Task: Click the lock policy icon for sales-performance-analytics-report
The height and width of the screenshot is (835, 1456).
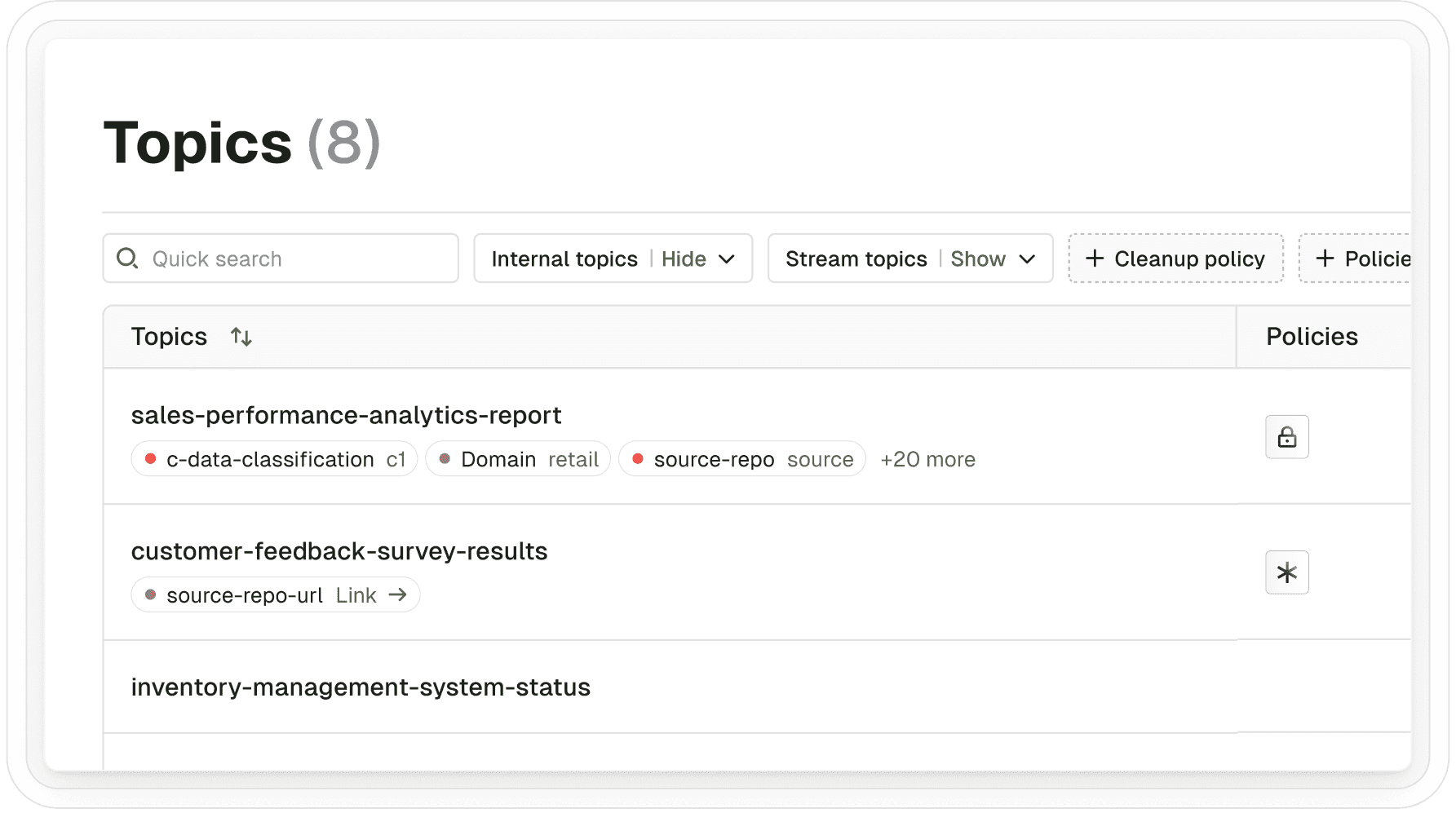Action: click(1286, 437)
